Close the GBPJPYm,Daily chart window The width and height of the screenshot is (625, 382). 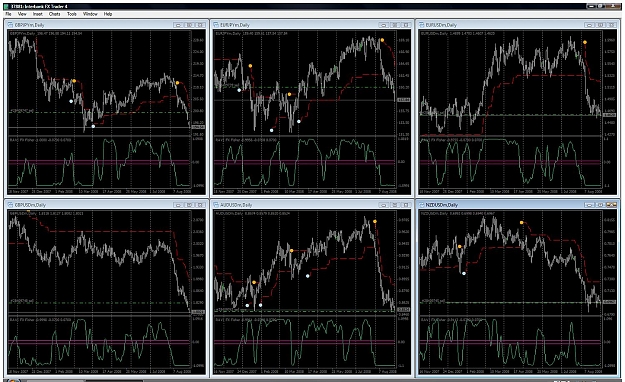click(201, 25)
